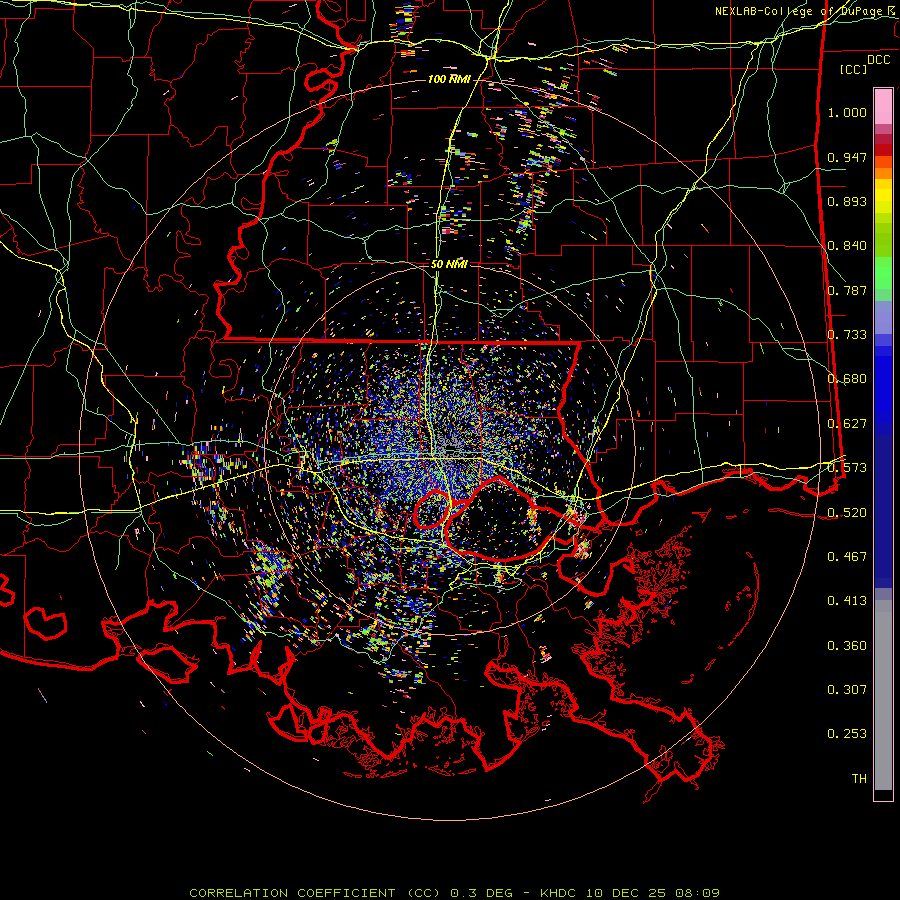Image resolution: width=900 pixels, height=900 pixels.
Task: Click the 0.520 scale value
Action: click(847, 512)
